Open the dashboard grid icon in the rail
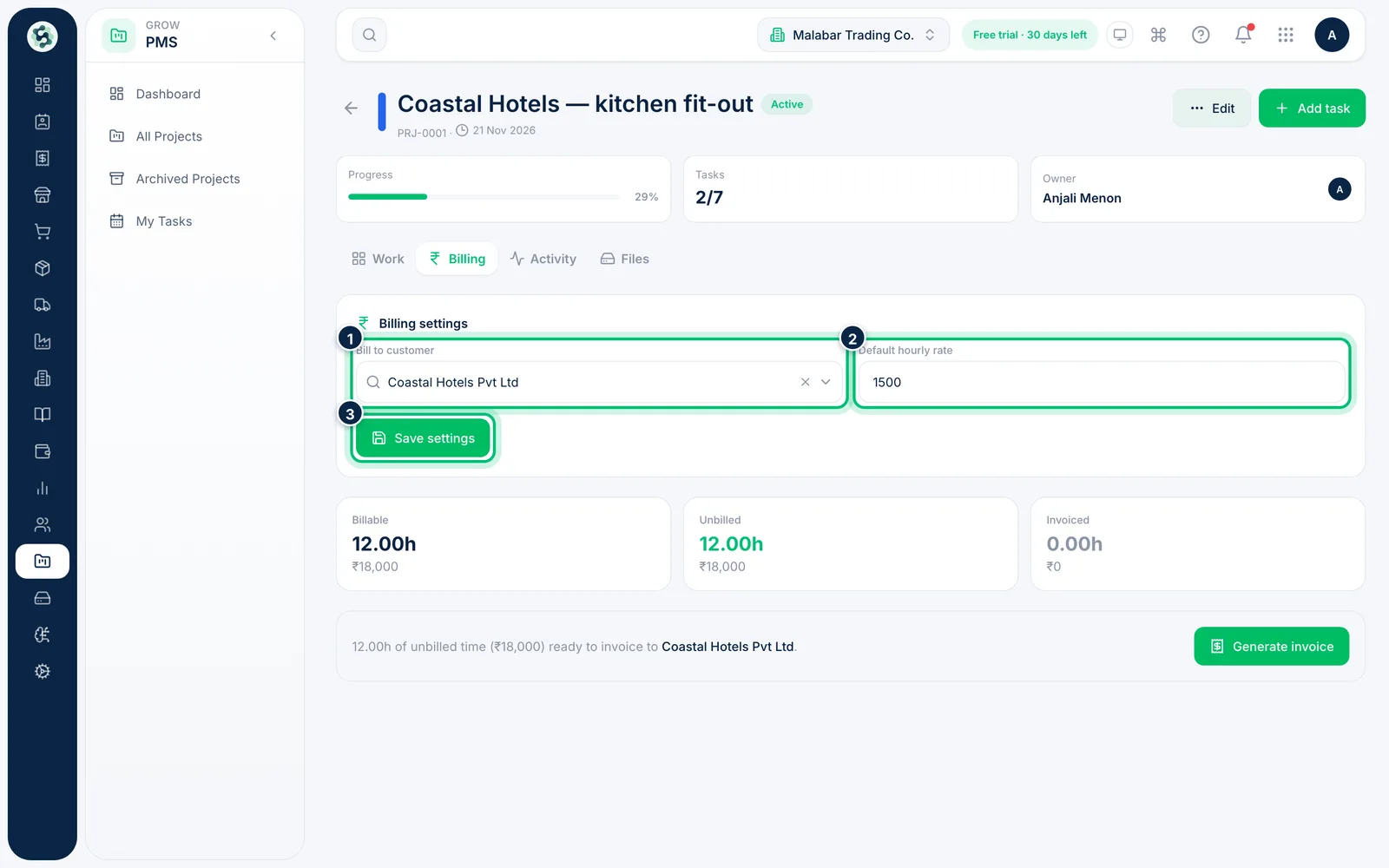 pos(42,85)
